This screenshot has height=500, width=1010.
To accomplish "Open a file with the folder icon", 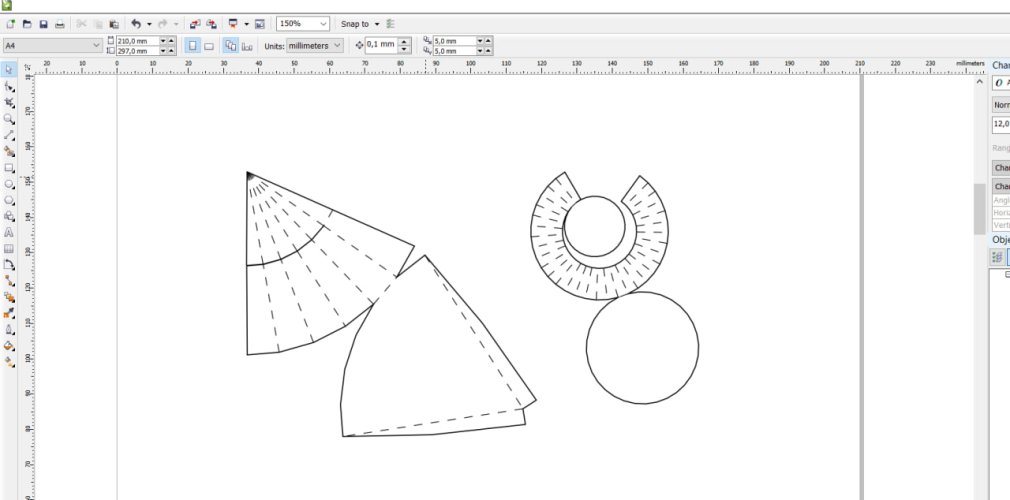I will [x=27, y=24].
